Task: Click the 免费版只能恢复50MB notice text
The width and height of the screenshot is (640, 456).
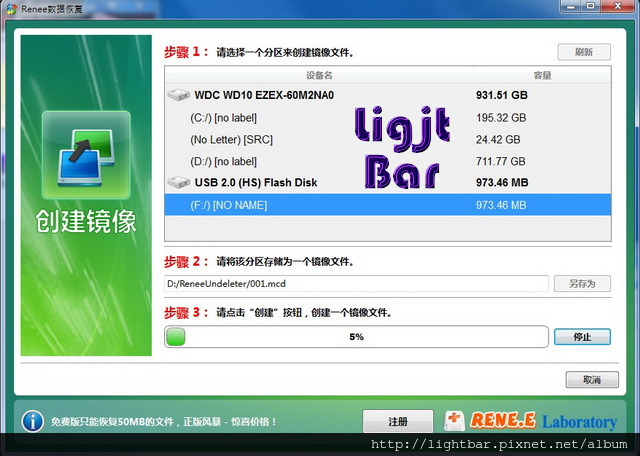Action: click(163, 421)
